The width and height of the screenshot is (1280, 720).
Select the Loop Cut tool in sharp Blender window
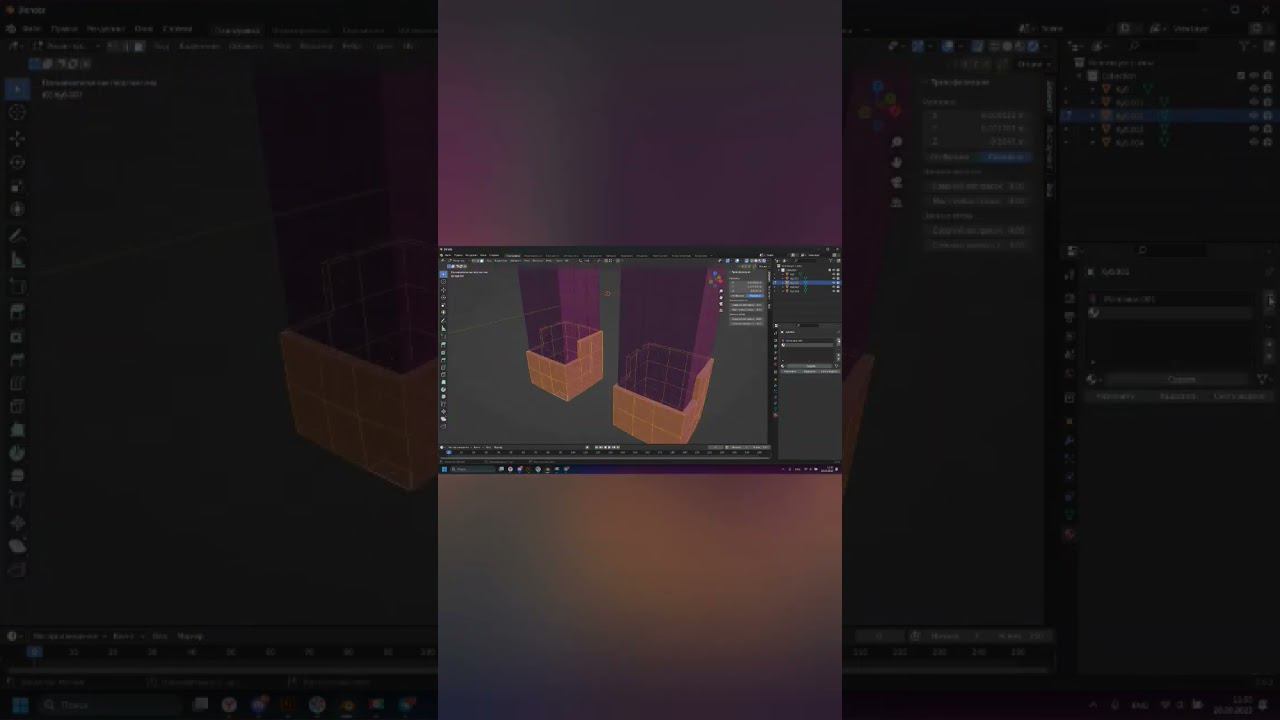pos(444,367)
